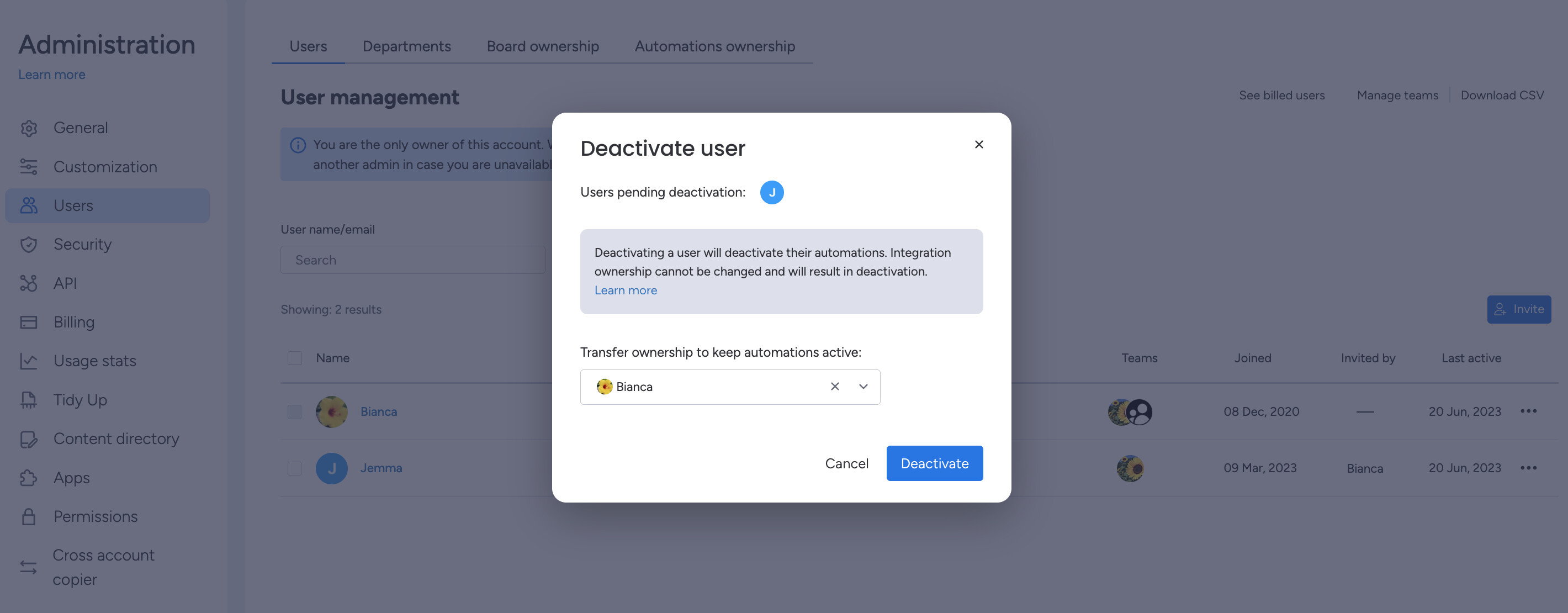Click the Content directory icon
Image resolution: width=1568 pixels, height=613 pixels.
tap(29, 439)
